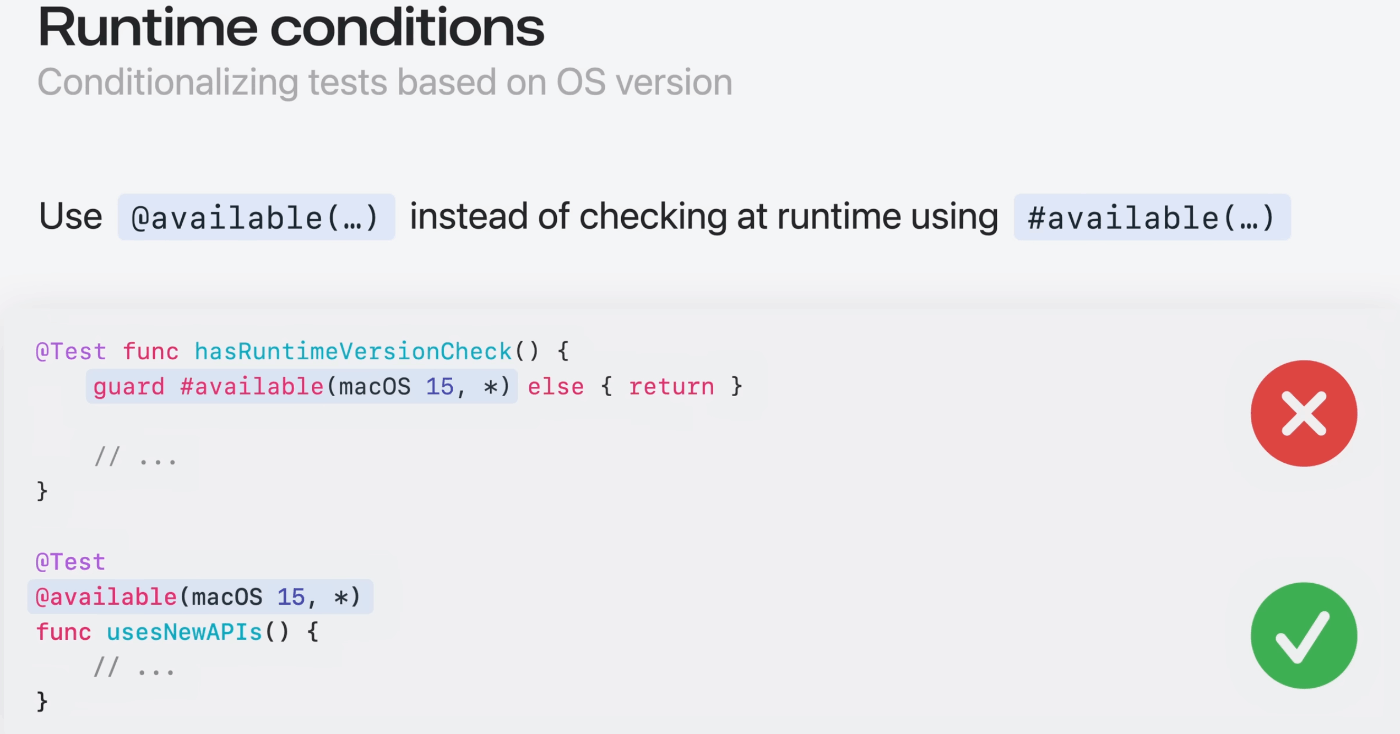Click the first @Test attribute before func

pos(71,352)
